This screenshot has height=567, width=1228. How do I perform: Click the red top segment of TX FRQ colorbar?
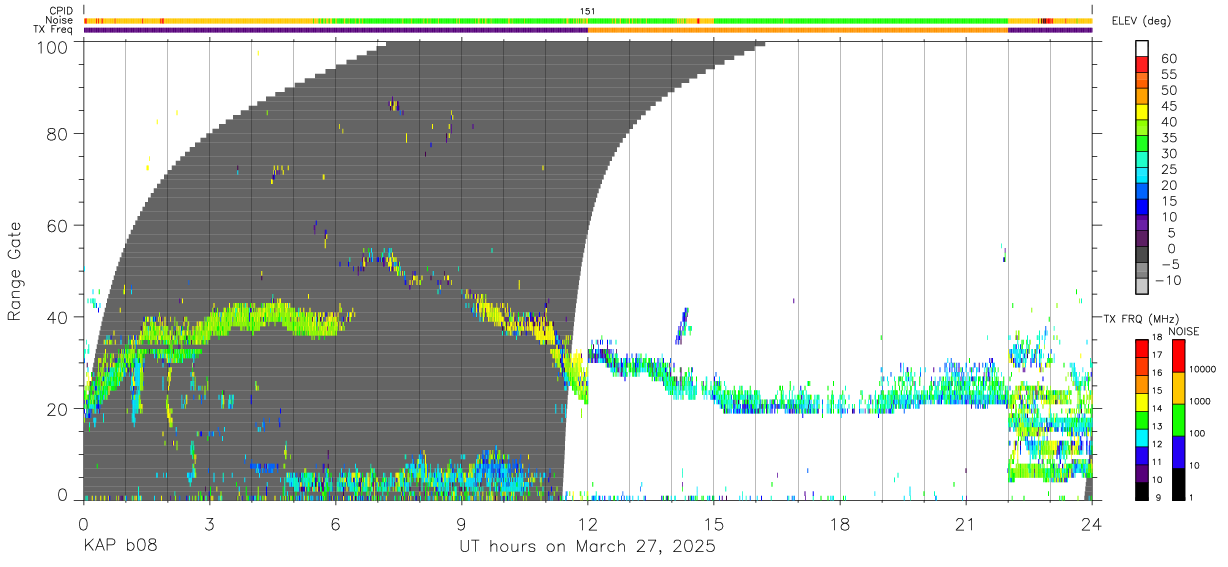[x=1141, y=349]
